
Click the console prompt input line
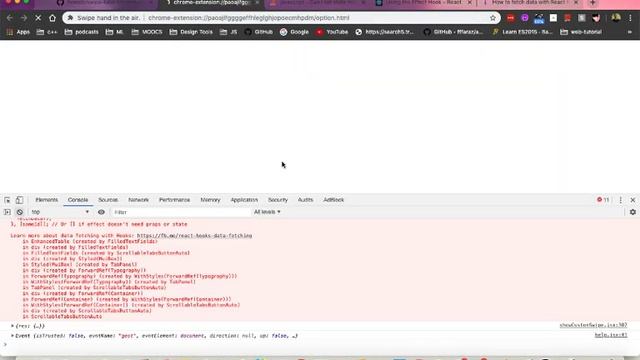[x=320, y=344]
